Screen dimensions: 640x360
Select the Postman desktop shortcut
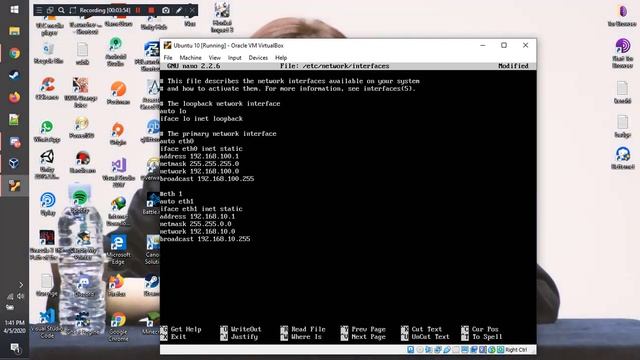[118, 93]
